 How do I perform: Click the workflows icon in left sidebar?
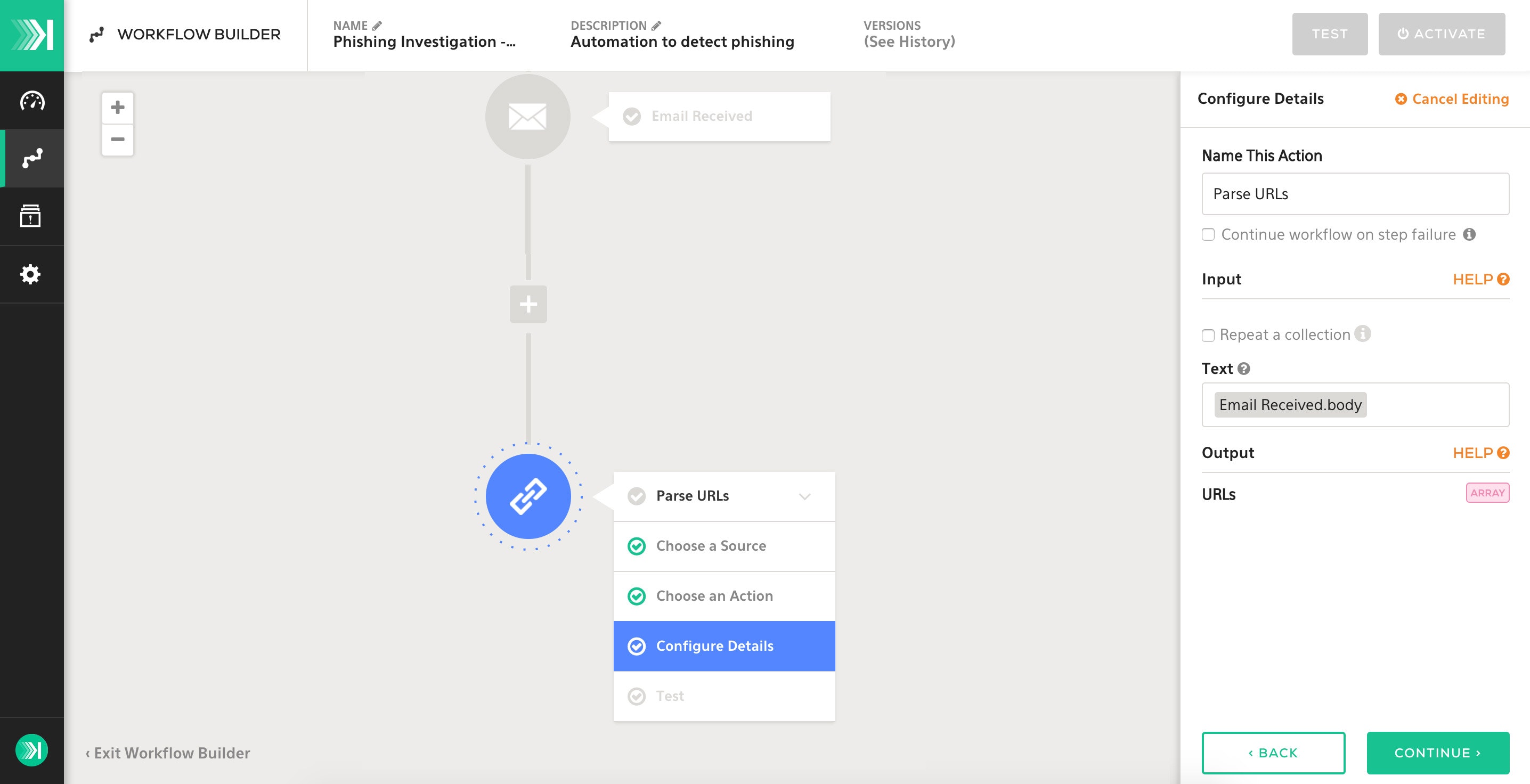pyautogui.click(x=32, y=158)
